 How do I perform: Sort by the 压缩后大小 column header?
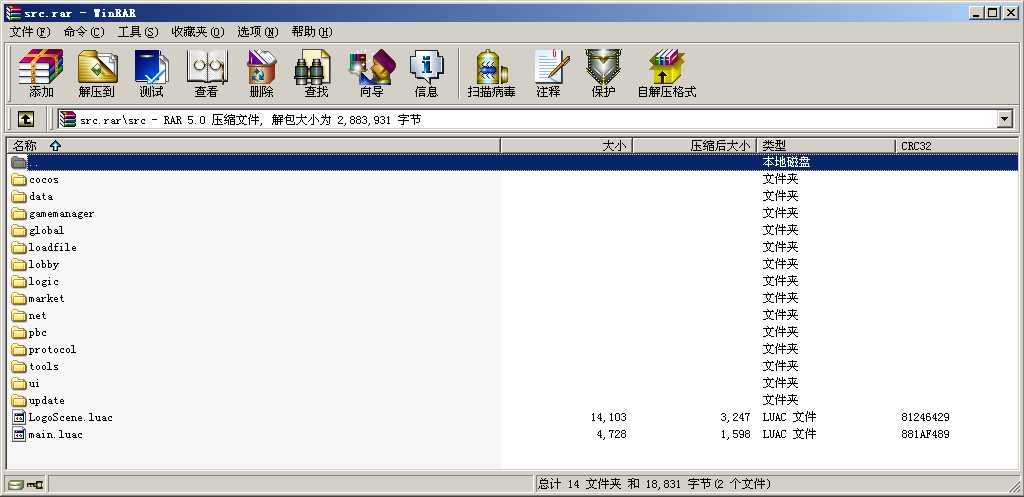pyautogui.click(x=694, y=146)
